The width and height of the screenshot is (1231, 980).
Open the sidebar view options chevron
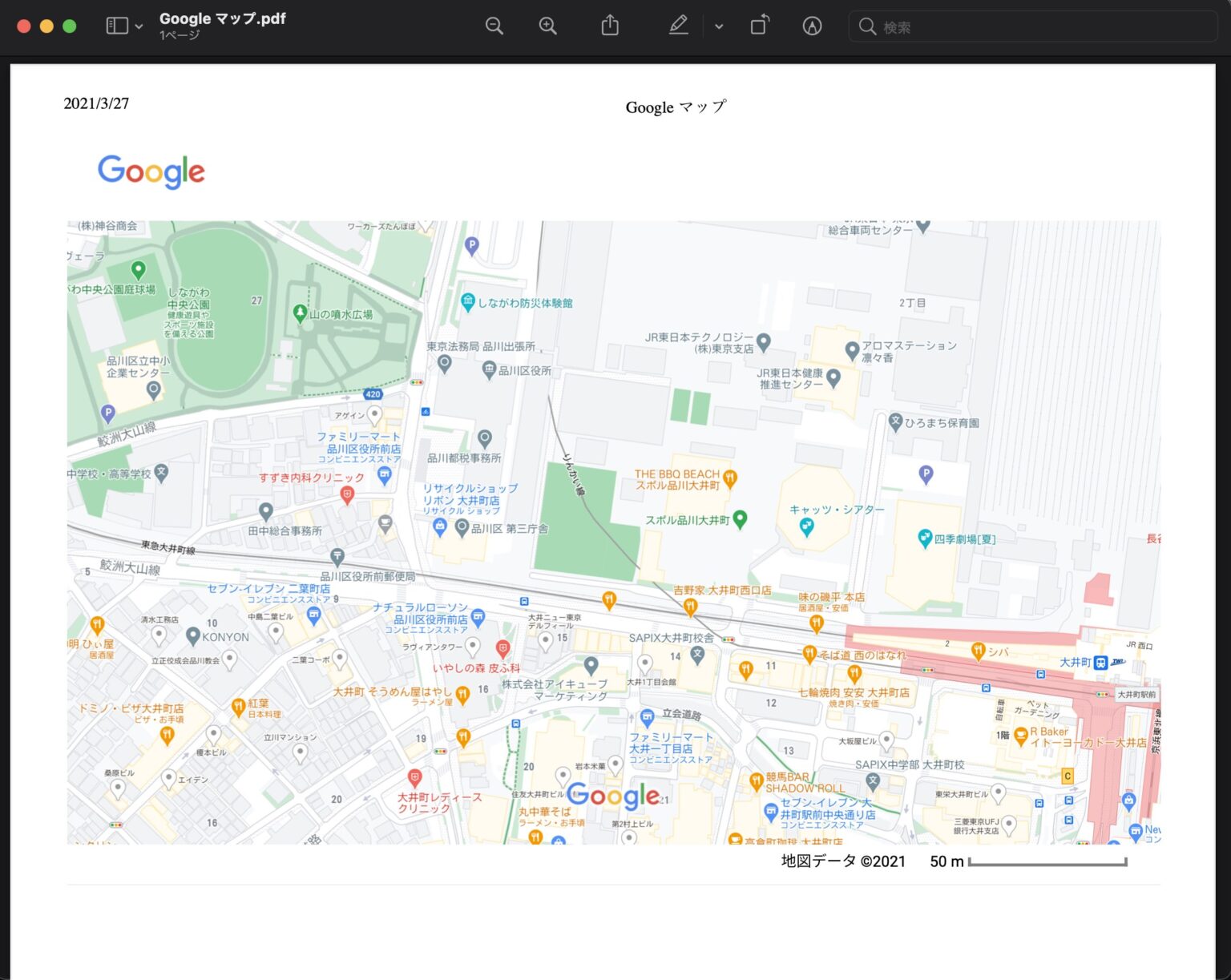click(x=139, y=26)
